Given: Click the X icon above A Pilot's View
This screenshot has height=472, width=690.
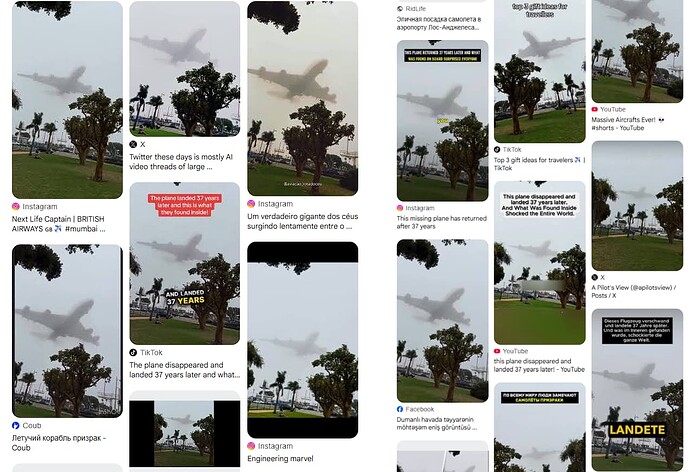Looking at the screenshot, I should [595, 277].
